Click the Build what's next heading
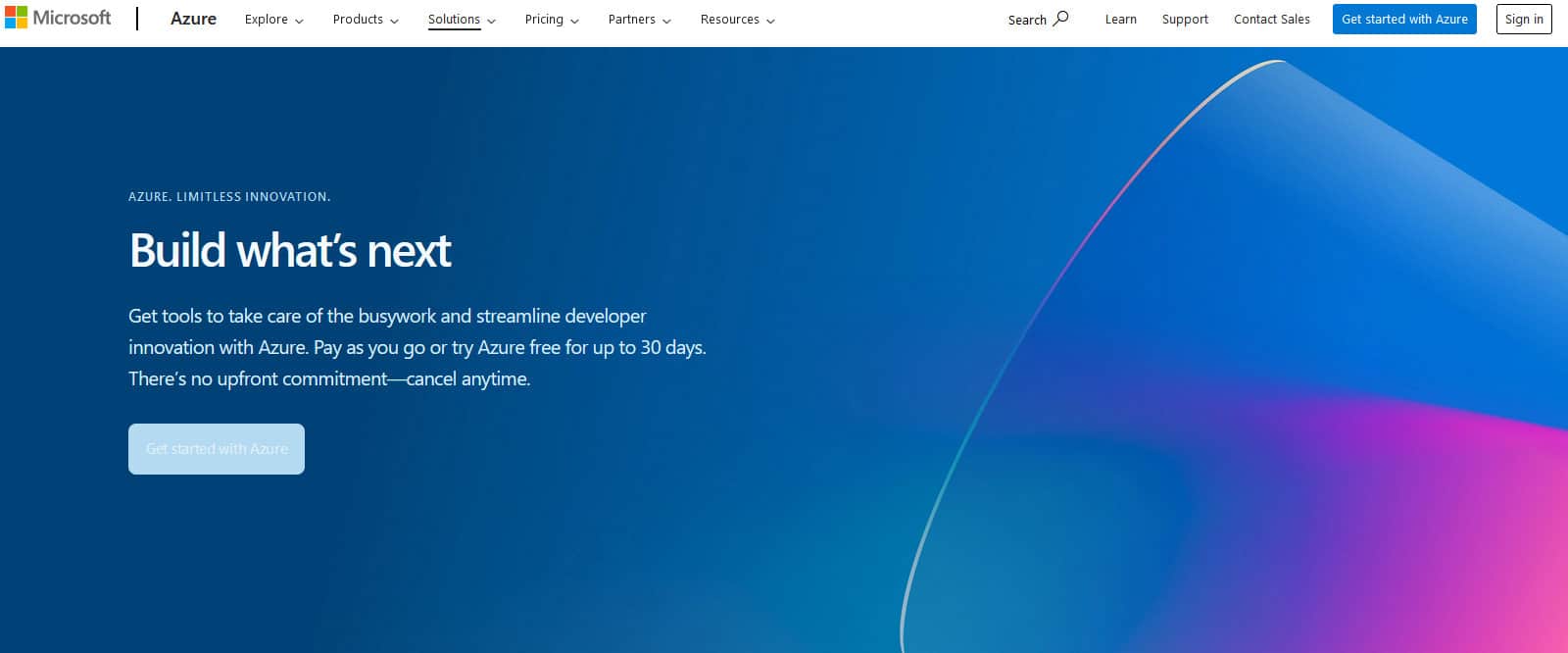This screenshot has height=653, width=1568. pos(290,250)
